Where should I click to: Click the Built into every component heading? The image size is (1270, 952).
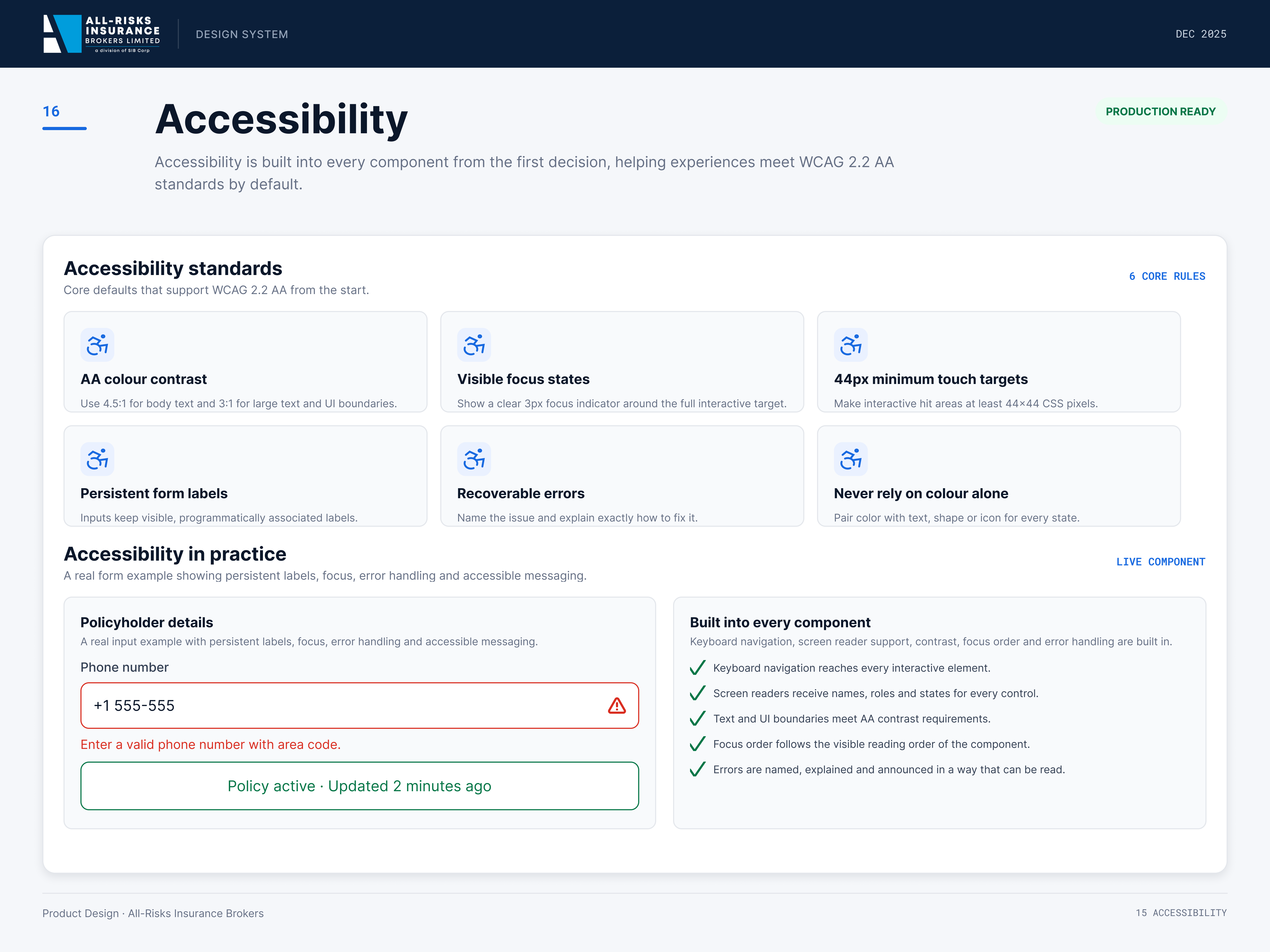[x=780, y=623]
